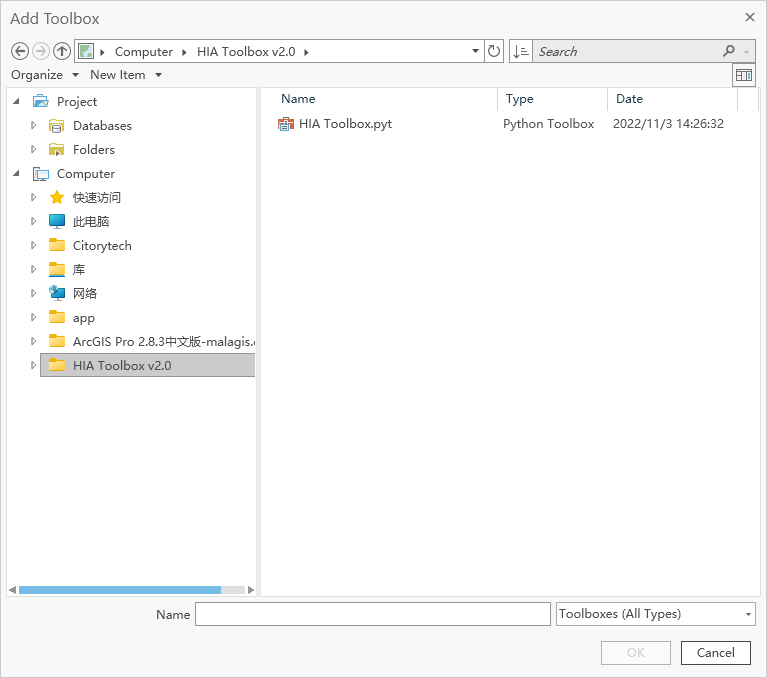Click the Back navigation arrow icon

click(20, 51)
